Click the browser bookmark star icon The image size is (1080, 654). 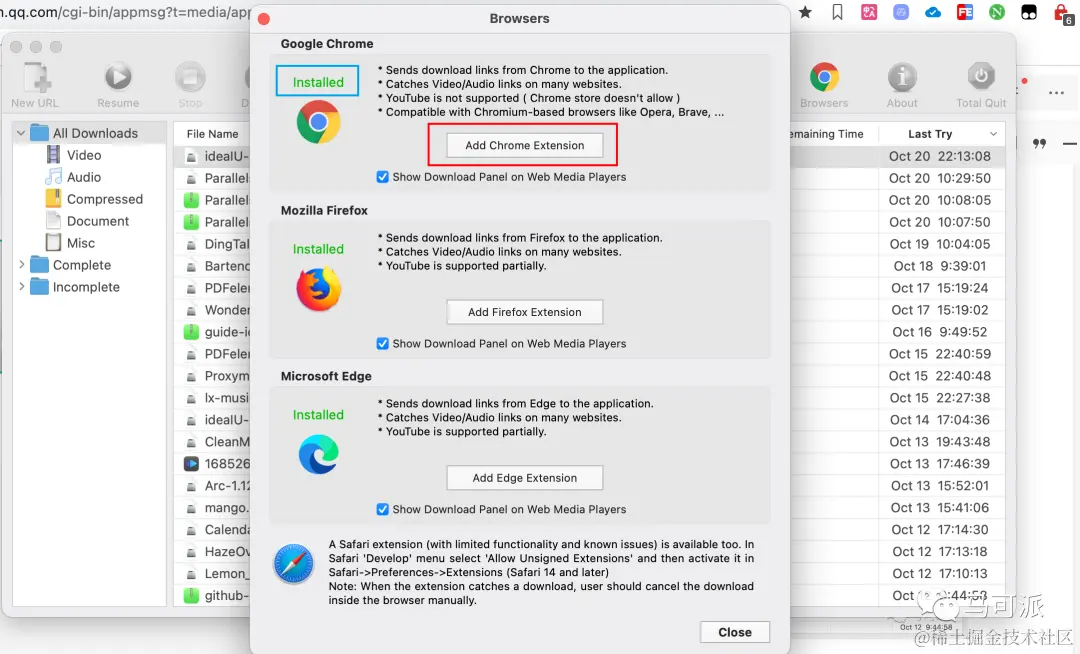click(x=805, y=12)
